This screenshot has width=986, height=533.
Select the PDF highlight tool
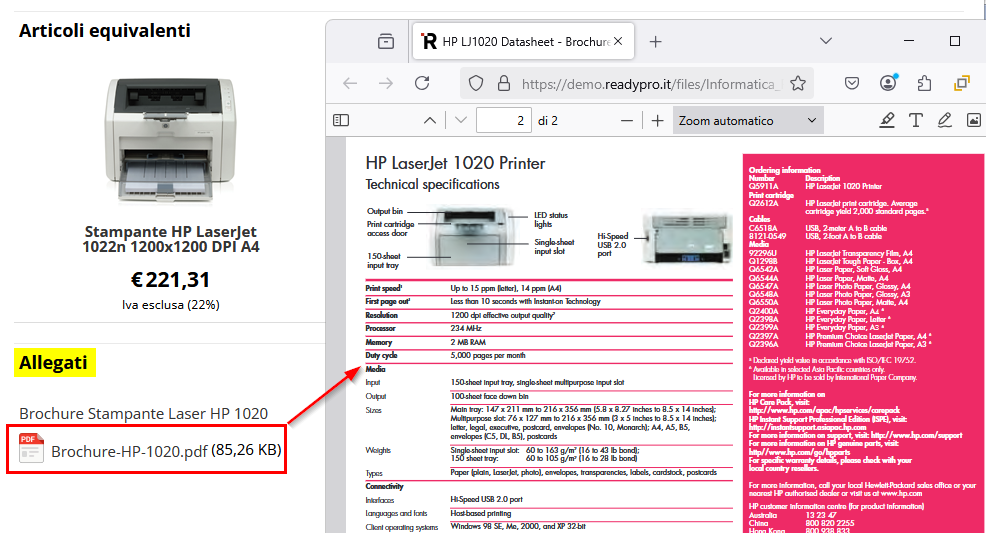click(x=887, y=120)
